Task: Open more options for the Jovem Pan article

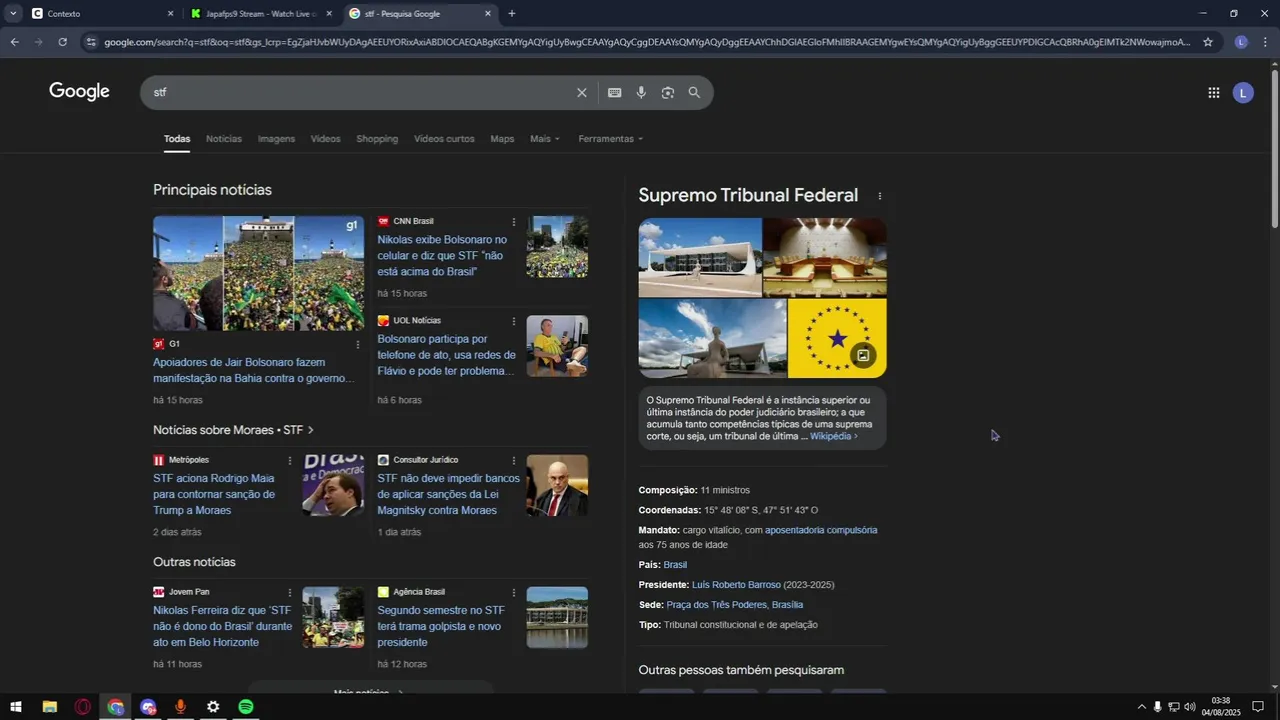Action: [x=290, y=592]
